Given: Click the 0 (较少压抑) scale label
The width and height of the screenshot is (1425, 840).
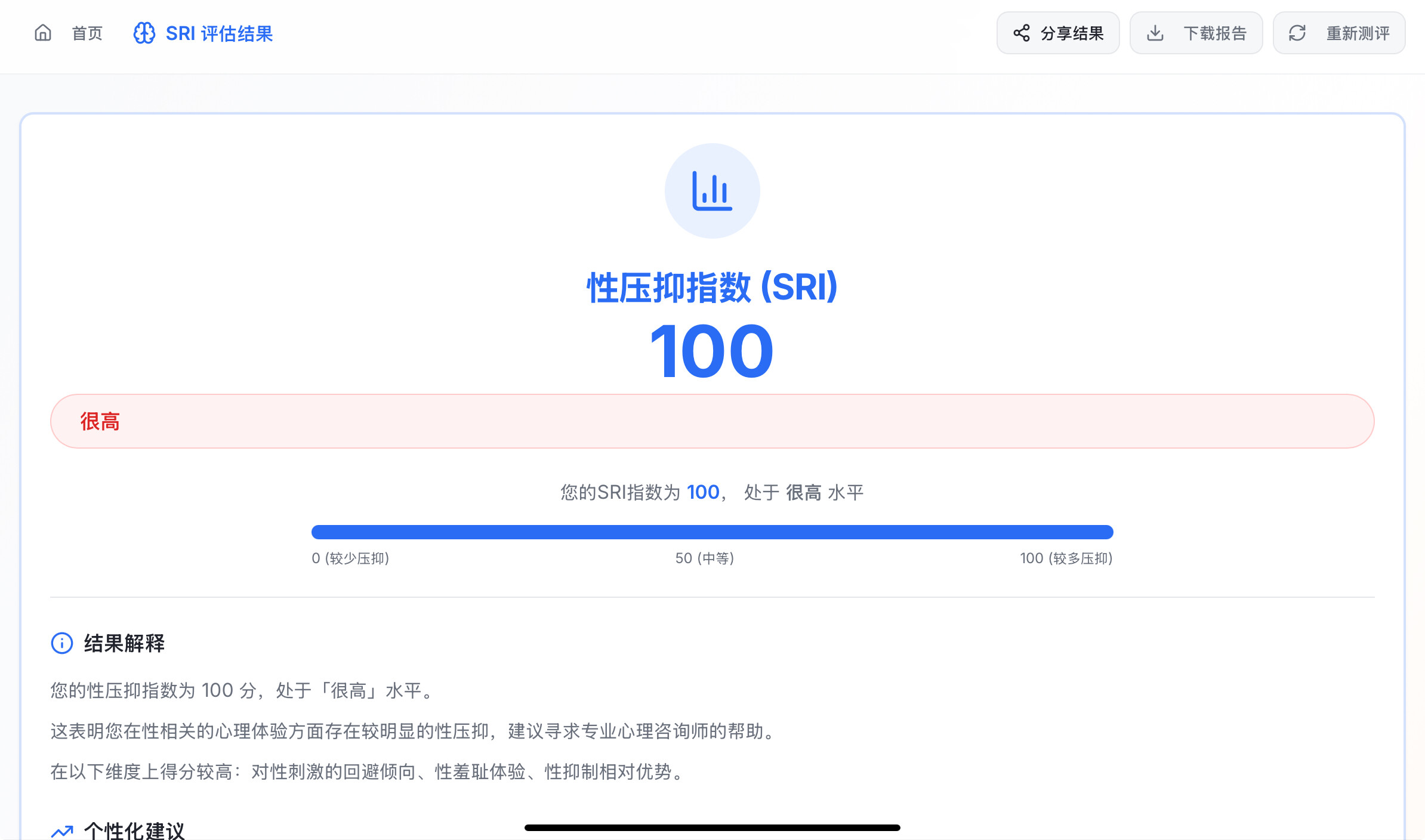Looking at the screenshot, I should coord(350,558).
